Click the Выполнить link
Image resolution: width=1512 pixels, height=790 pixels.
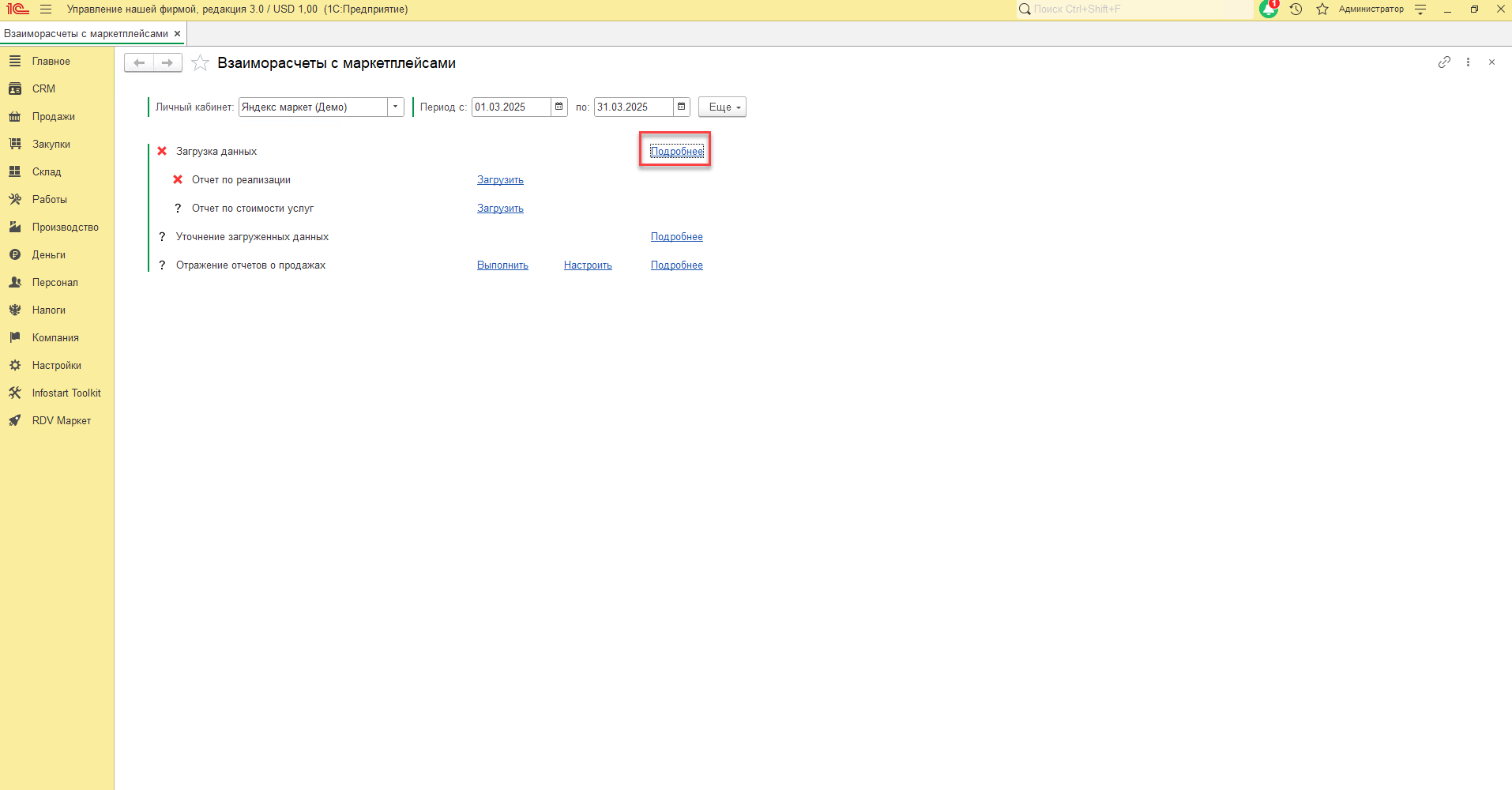[503, 265]
